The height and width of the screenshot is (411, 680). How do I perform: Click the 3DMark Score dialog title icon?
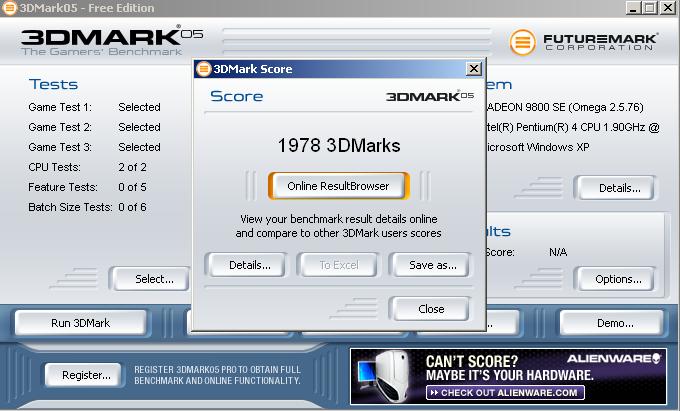click(x=203, y=68)
